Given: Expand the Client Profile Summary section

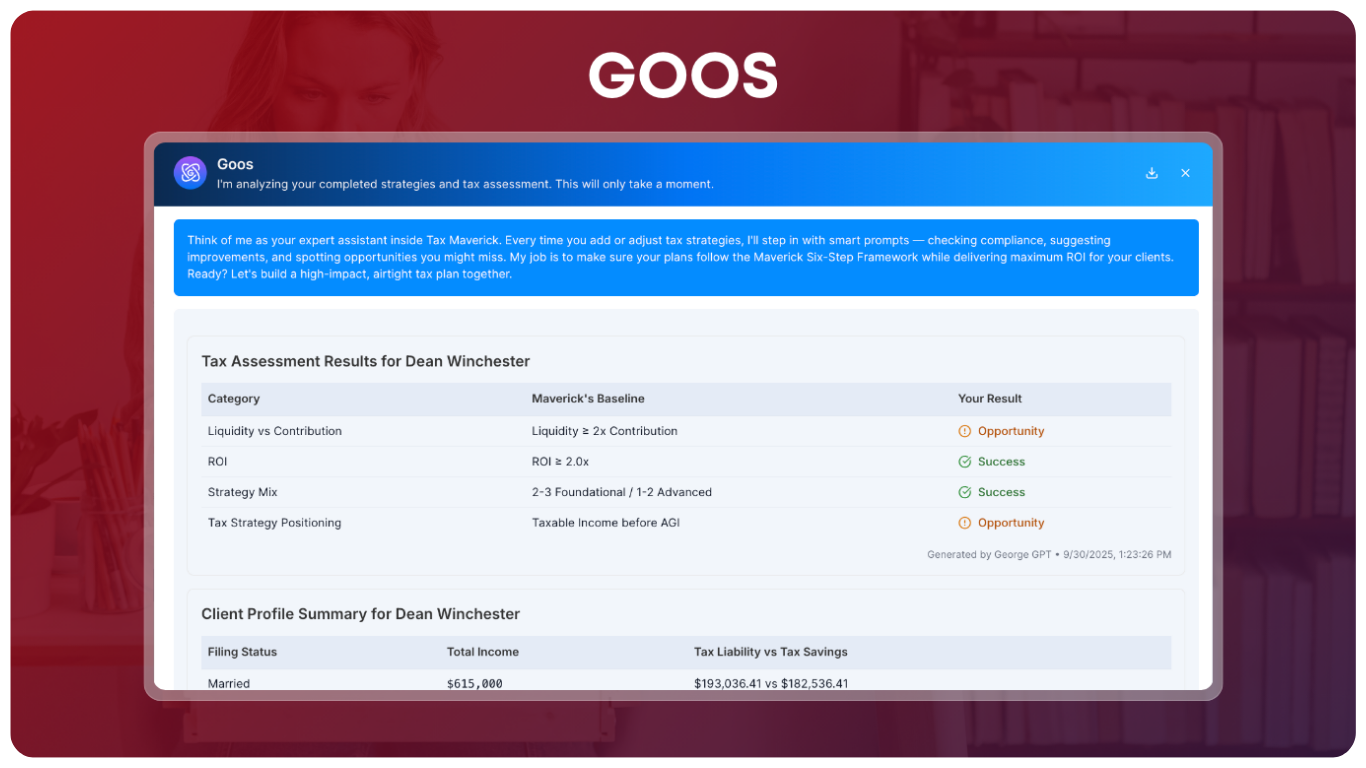Looking at the screenshot, I should point(361,613).
